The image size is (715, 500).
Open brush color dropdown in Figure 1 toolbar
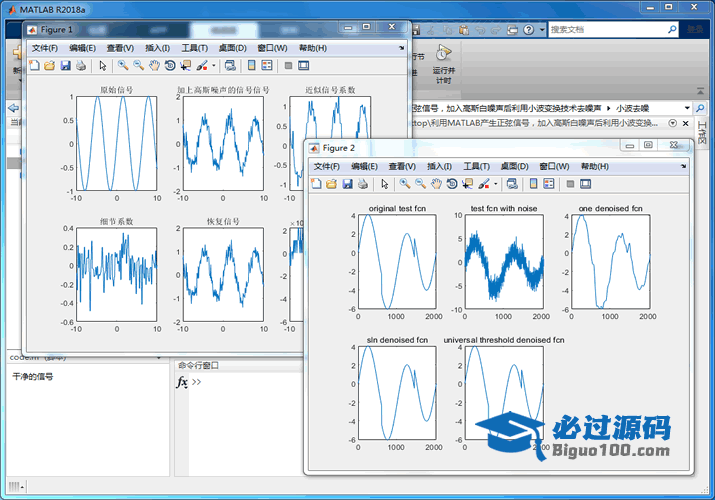(213, 66)
